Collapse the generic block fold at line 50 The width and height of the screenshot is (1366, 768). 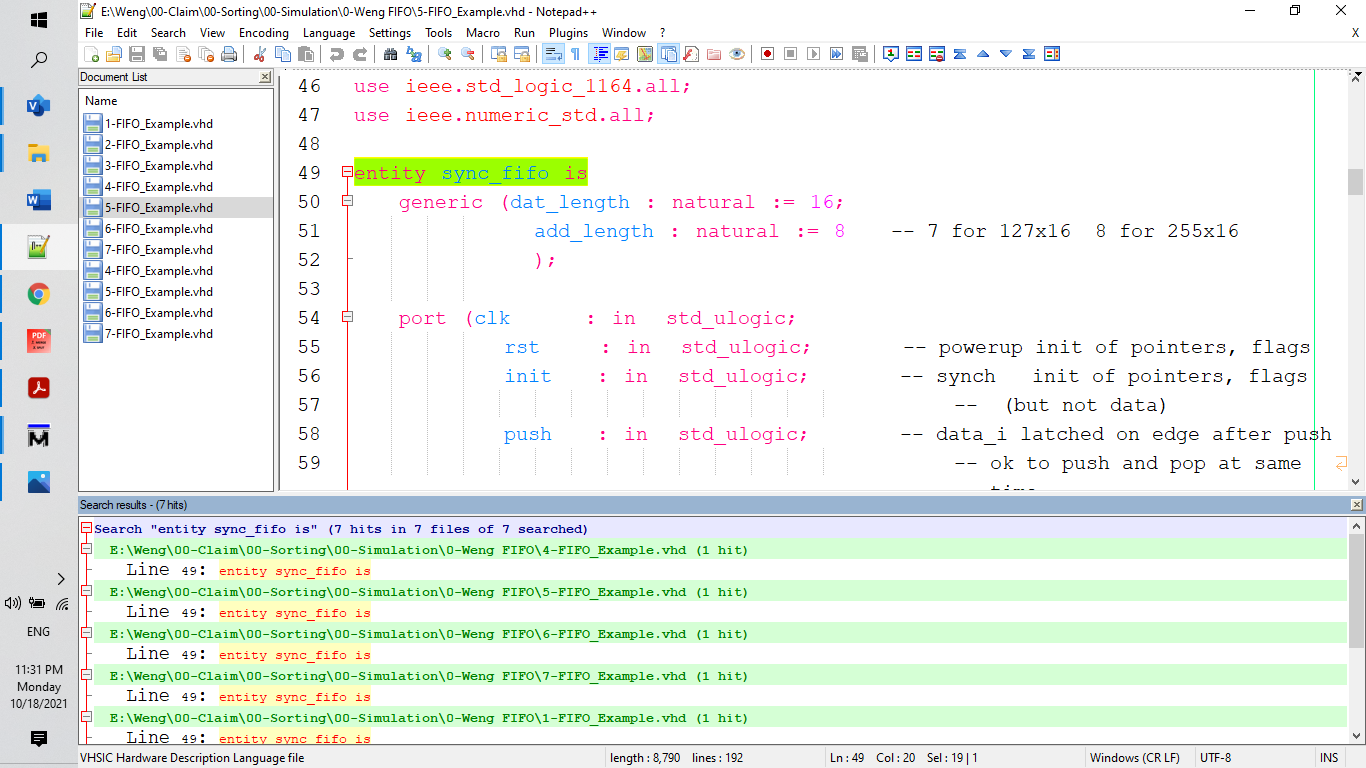pyautogui.click(x=347, y=202)
